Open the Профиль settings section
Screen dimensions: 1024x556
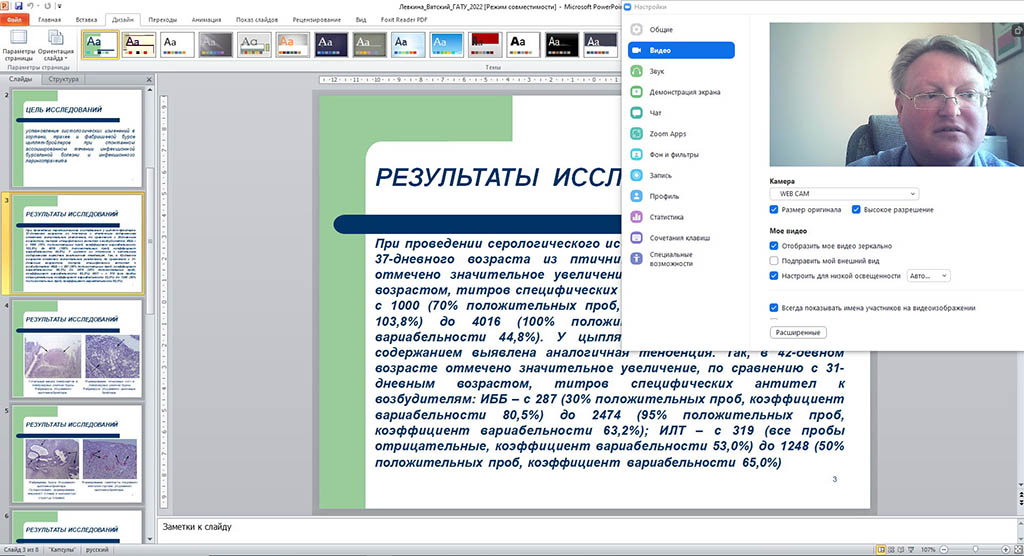[681, 196]
